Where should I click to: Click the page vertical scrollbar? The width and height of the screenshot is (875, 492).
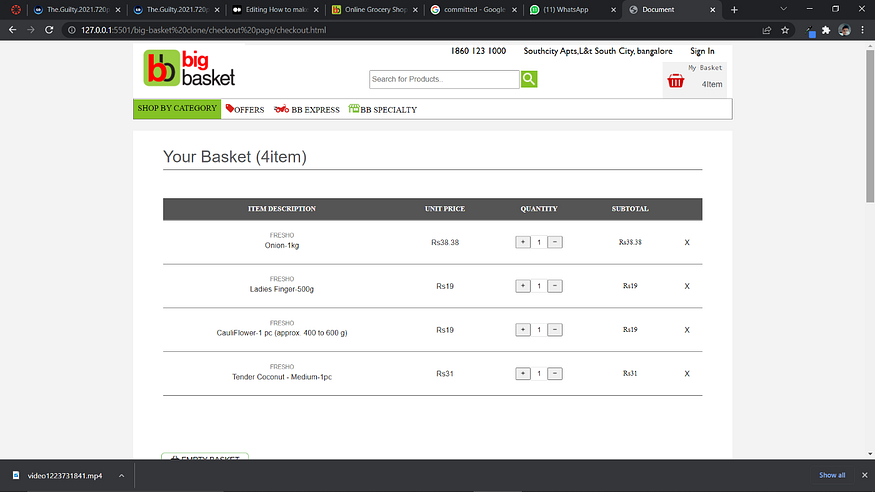(870, 127)
